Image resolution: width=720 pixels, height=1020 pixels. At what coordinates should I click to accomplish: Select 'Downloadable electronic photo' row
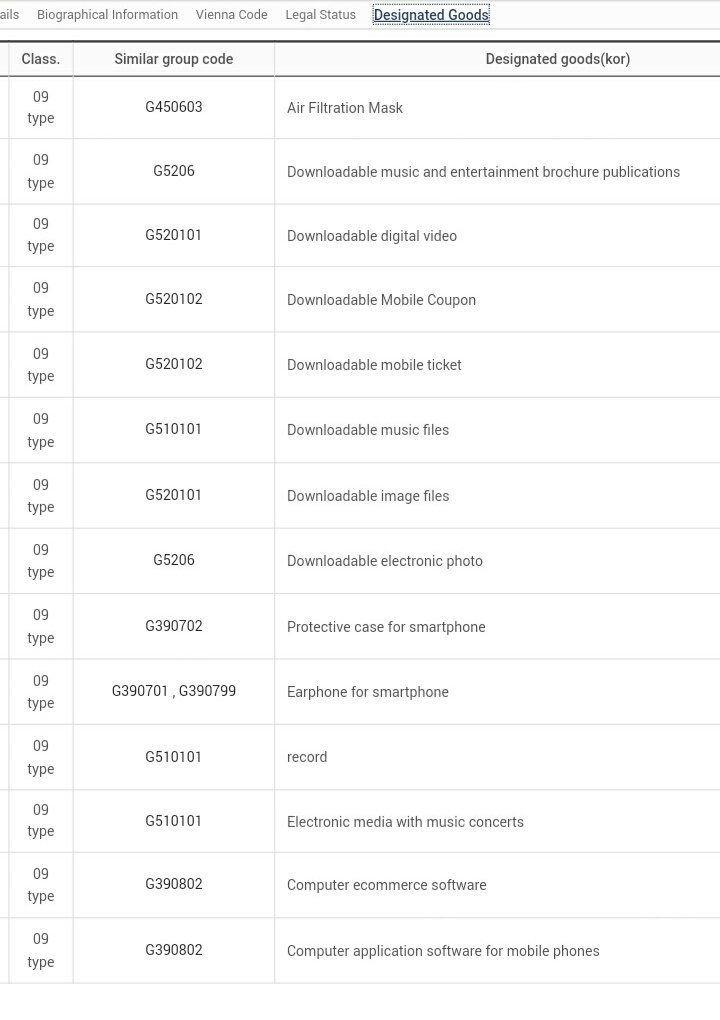[x=384, y=561]
